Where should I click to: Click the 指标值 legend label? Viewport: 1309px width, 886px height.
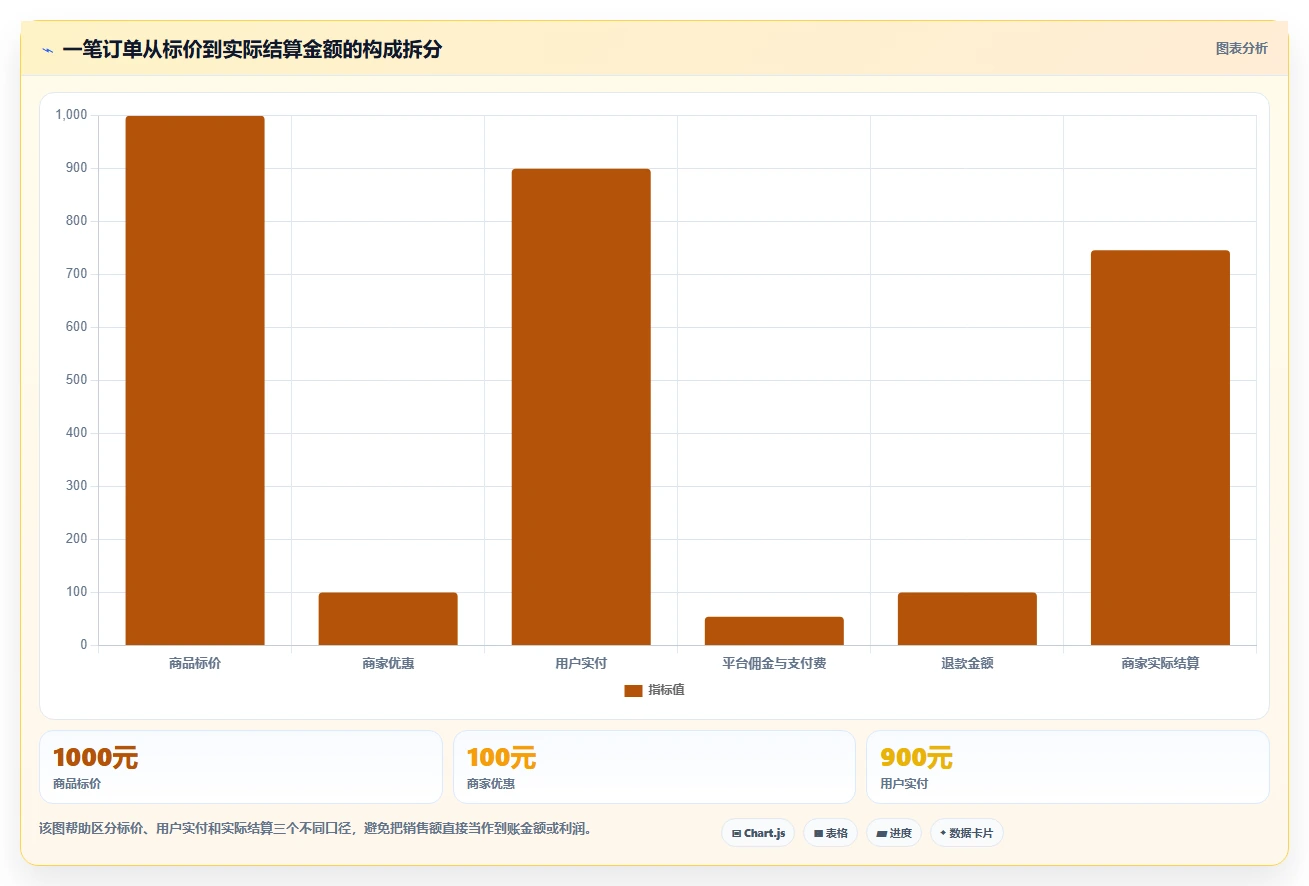coord(666,690)
